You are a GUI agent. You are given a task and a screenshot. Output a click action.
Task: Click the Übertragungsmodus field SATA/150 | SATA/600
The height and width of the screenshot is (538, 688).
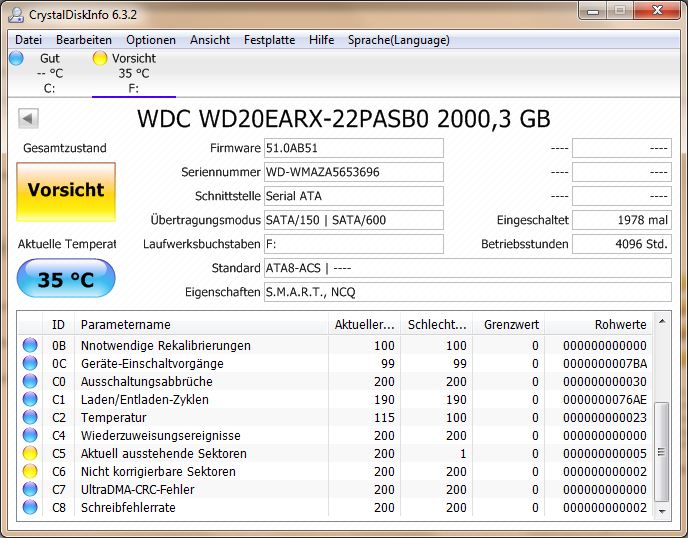point(354,220)
